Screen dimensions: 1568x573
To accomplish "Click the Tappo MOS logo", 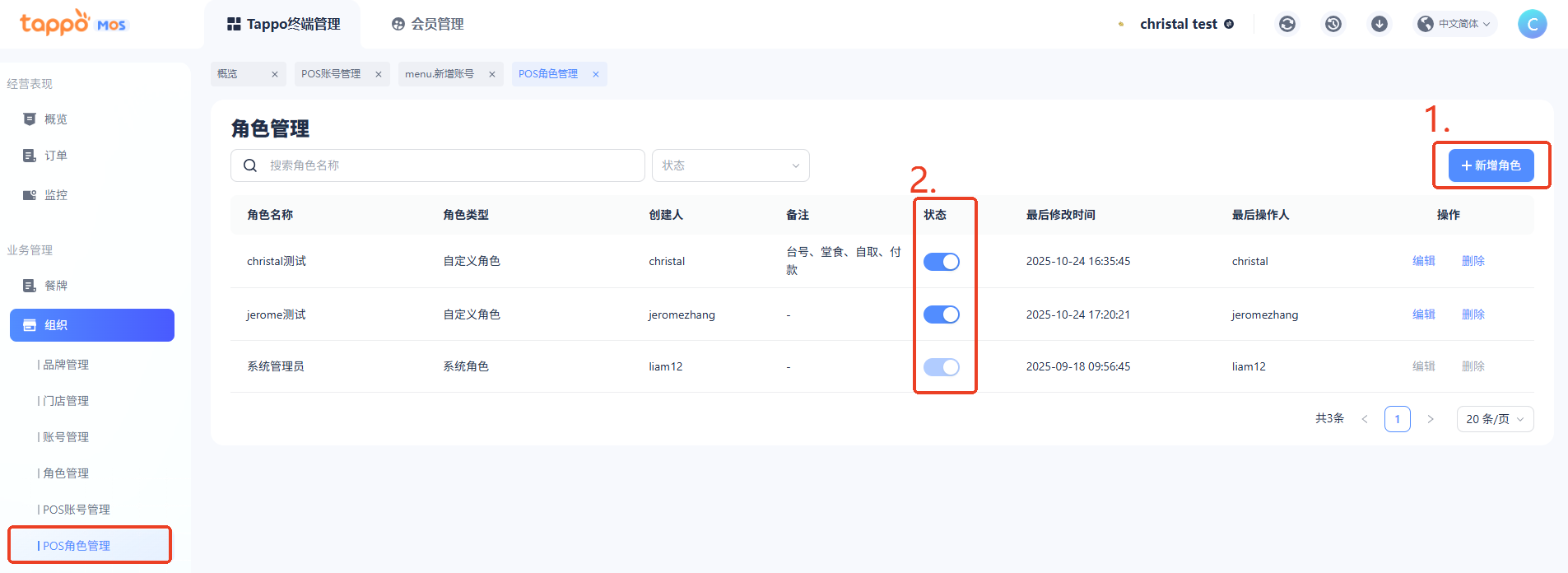I will pyautogui.click(x=72, y=23).
